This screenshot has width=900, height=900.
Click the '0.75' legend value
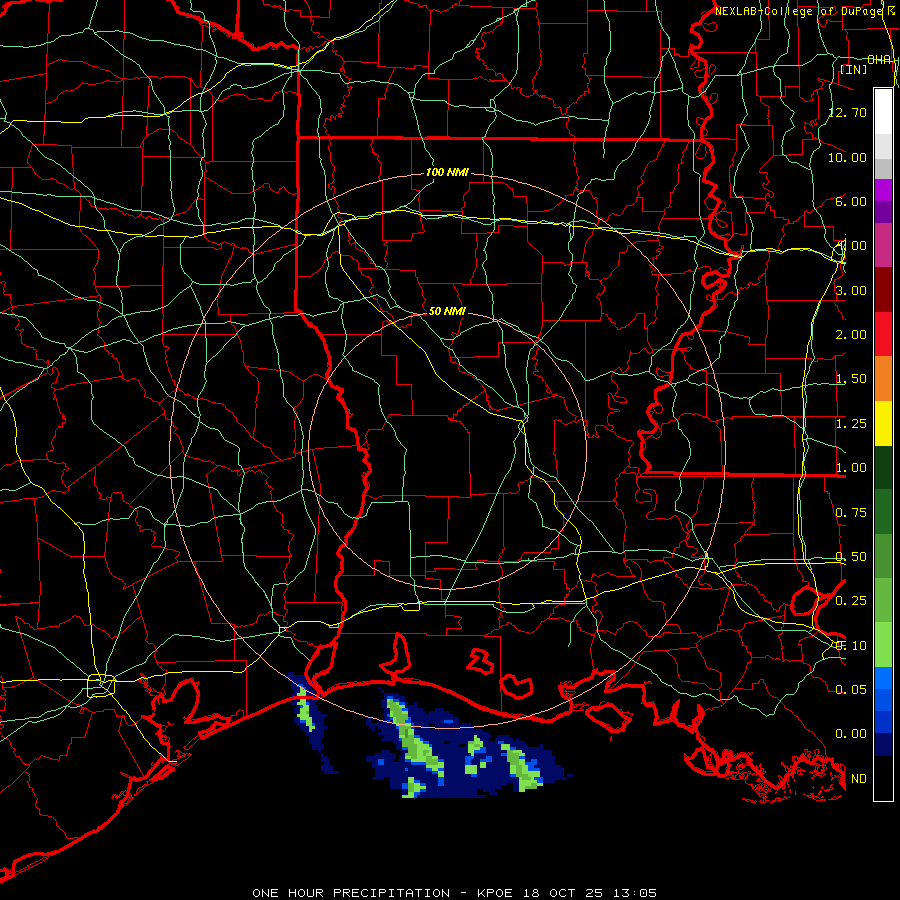tap(851, 513)
